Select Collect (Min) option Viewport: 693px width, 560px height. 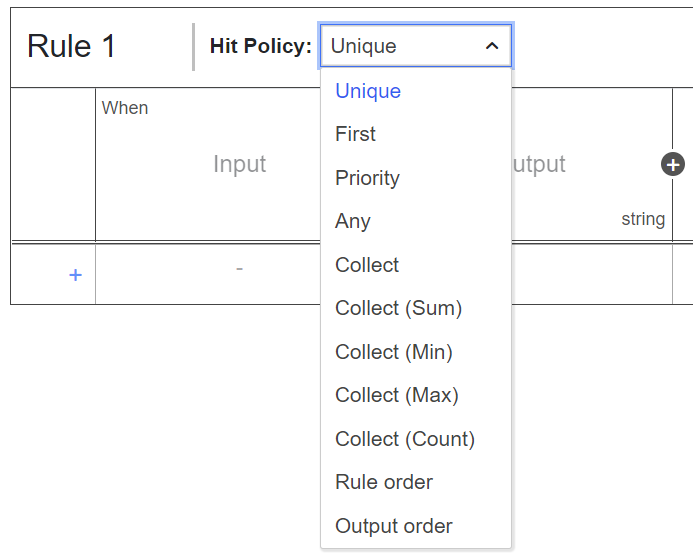(394, 352)
